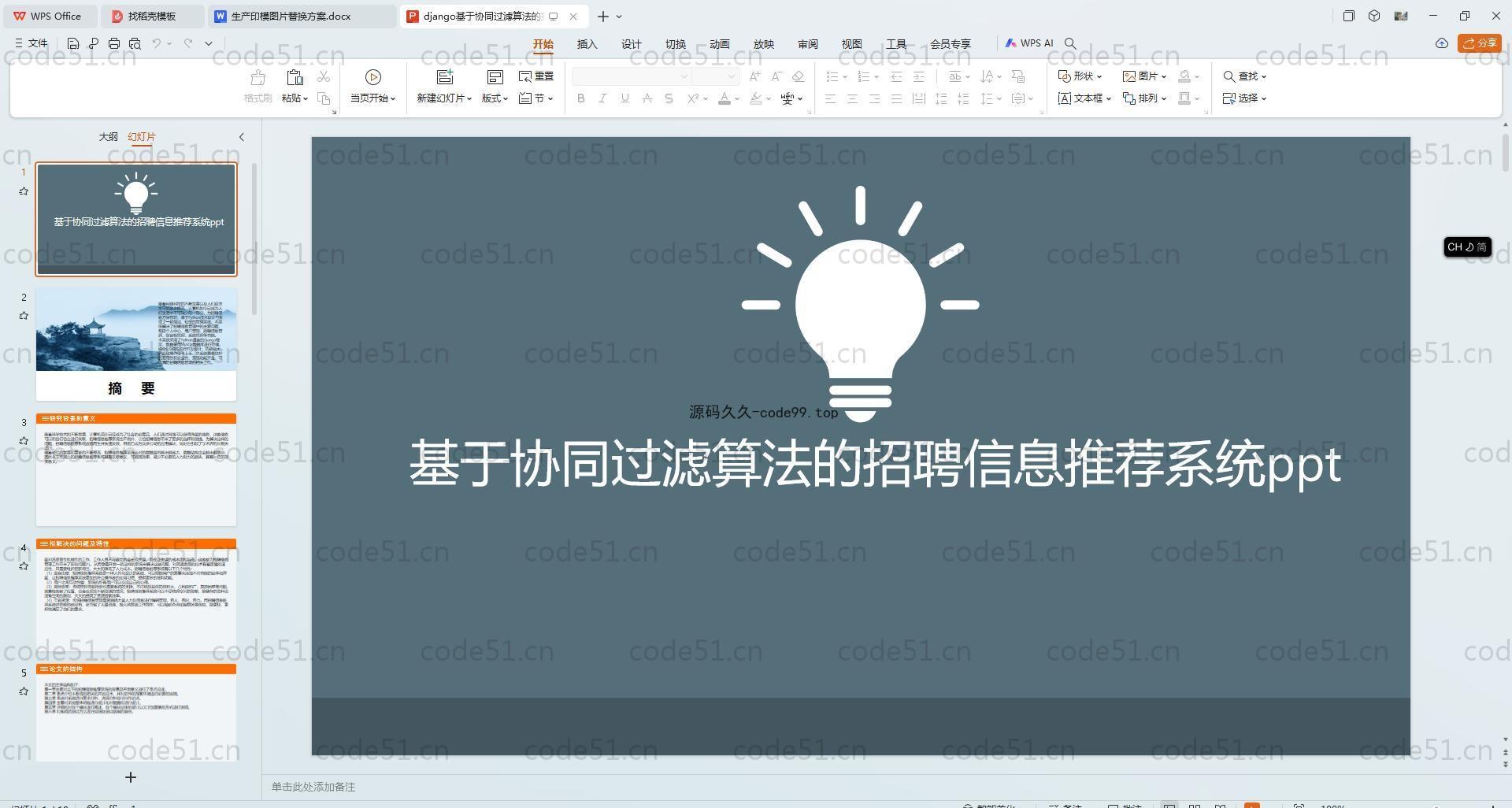The image size is (1512, 808).
Task: Open the Select (选择) dropdown
Action: (x=1244, y=98)
